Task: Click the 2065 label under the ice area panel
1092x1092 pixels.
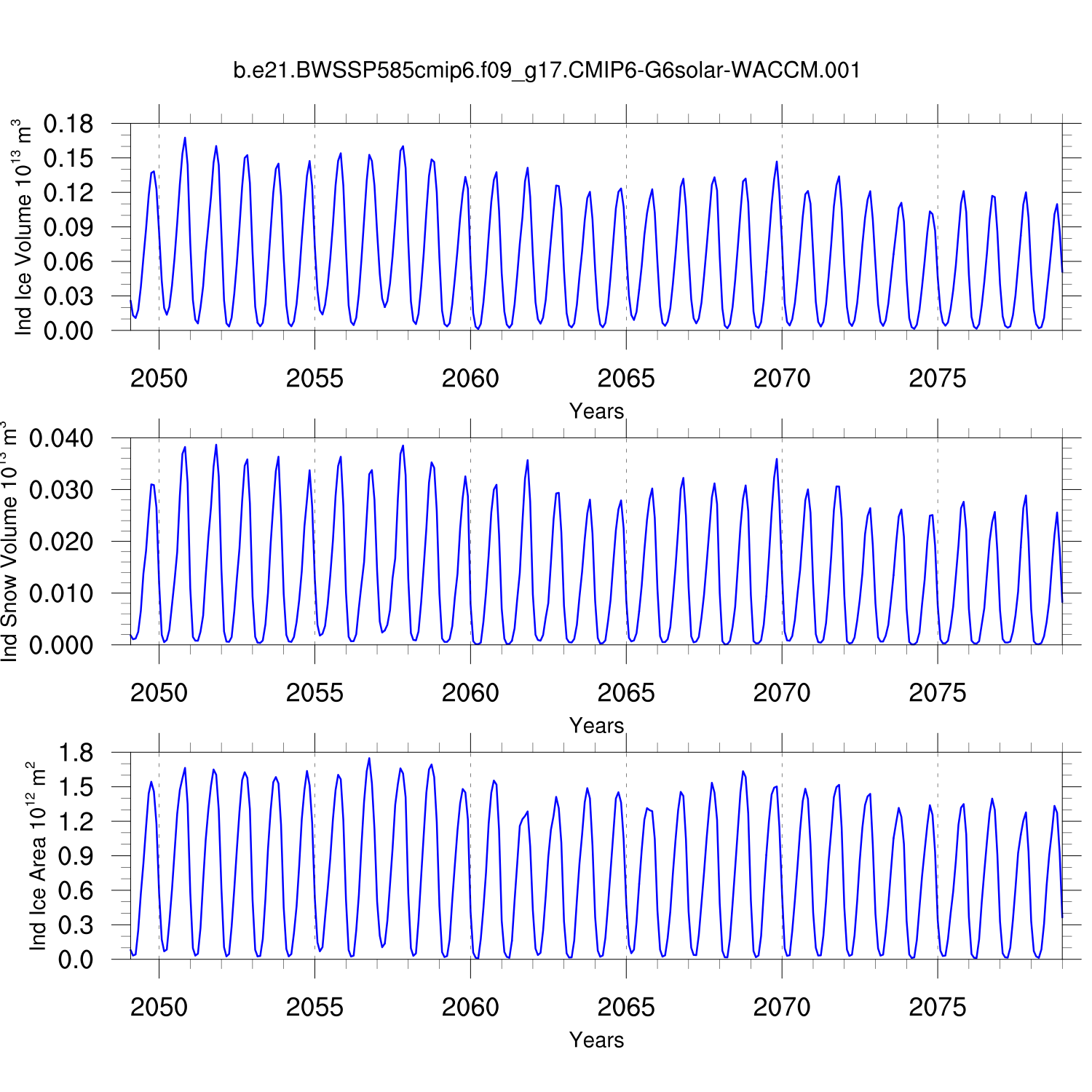Action: pos(625,1008)
